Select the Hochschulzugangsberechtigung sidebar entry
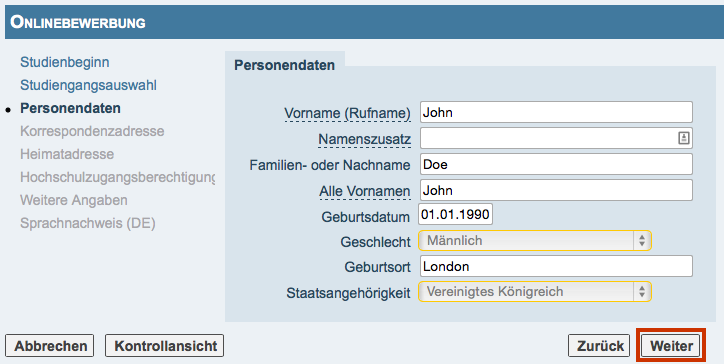Image resolution: width=724 pixels, height=364 pixels. [x=118, y=177]
